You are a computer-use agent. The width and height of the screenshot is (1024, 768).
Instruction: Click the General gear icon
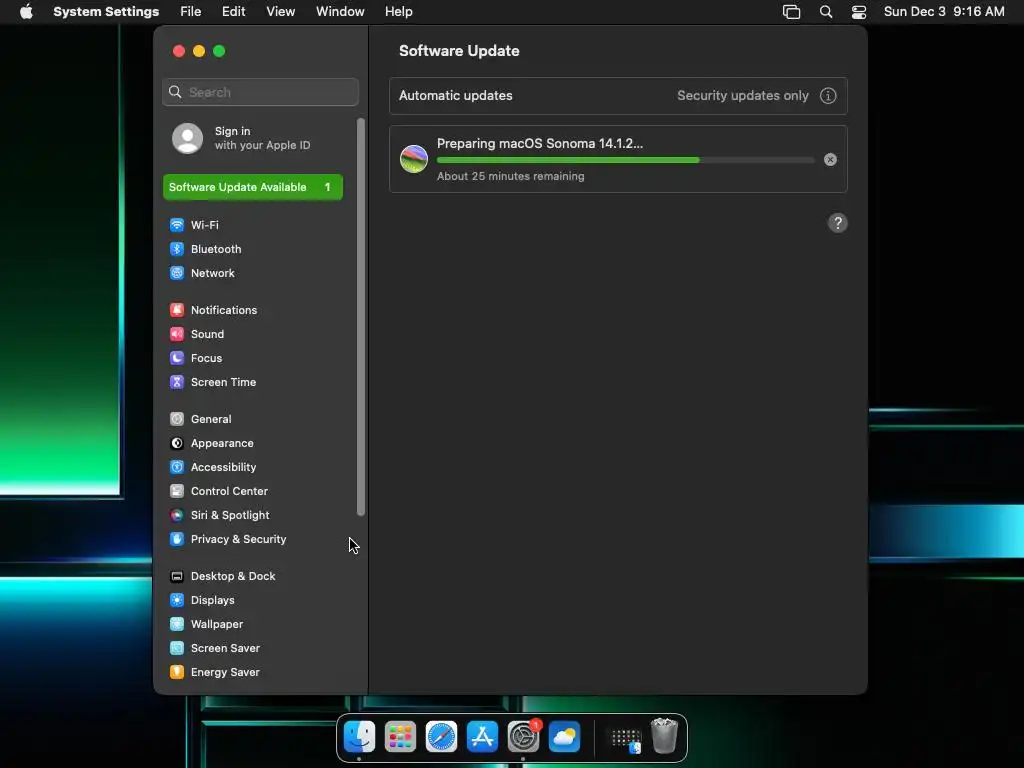point(177,419)
